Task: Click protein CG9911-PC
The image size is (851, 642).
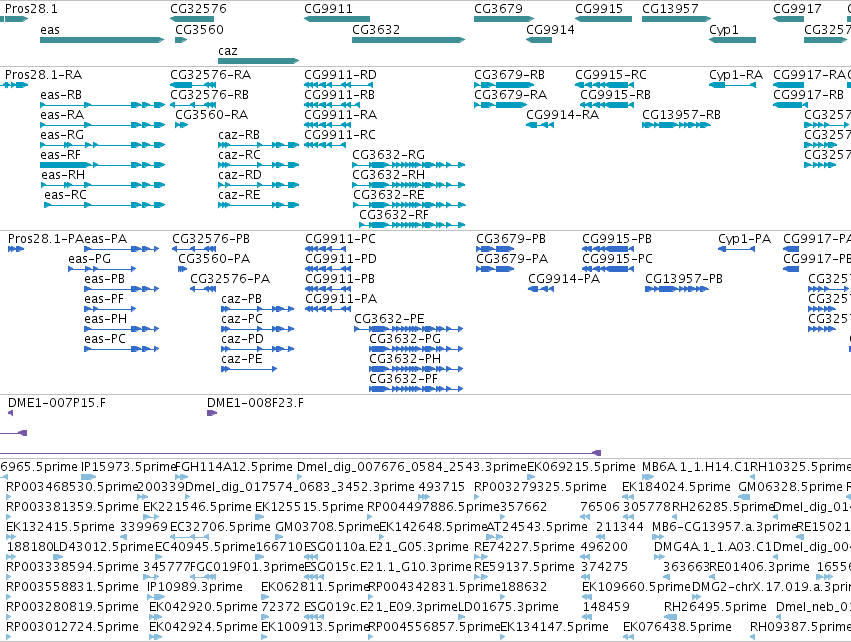Action: [326, 249]
